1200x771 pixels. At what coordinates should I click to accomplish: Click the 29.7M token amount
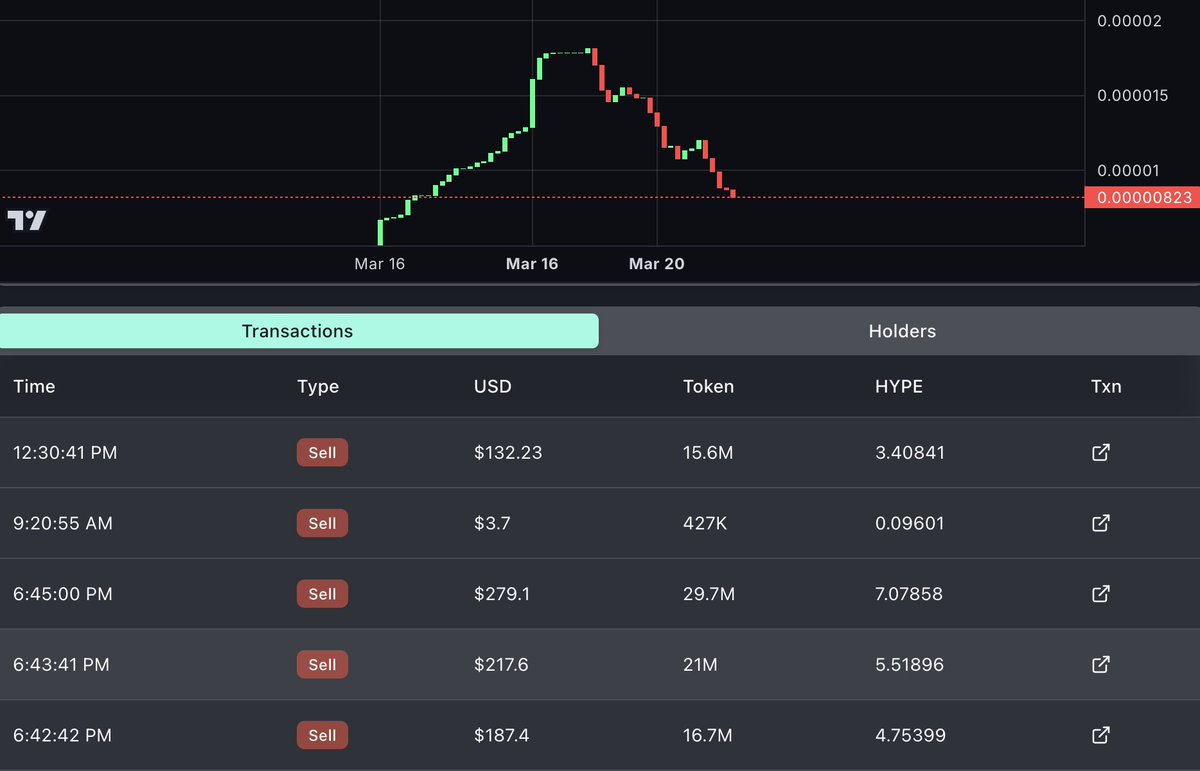click(x=709, y=594)
